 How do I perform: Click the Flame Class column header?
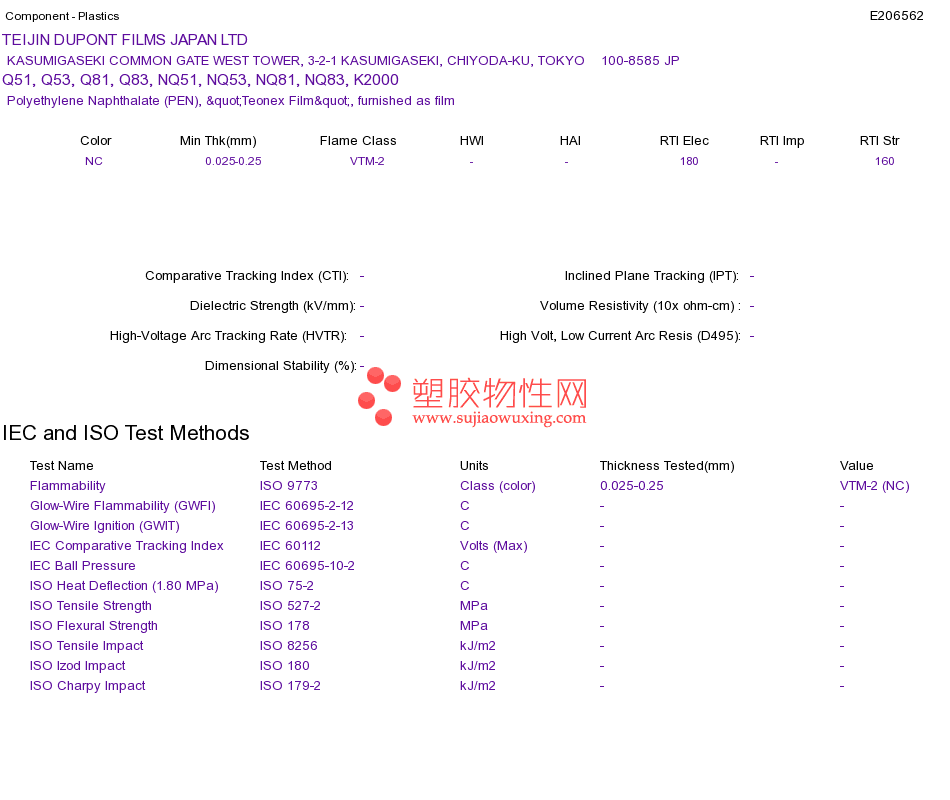358,141
